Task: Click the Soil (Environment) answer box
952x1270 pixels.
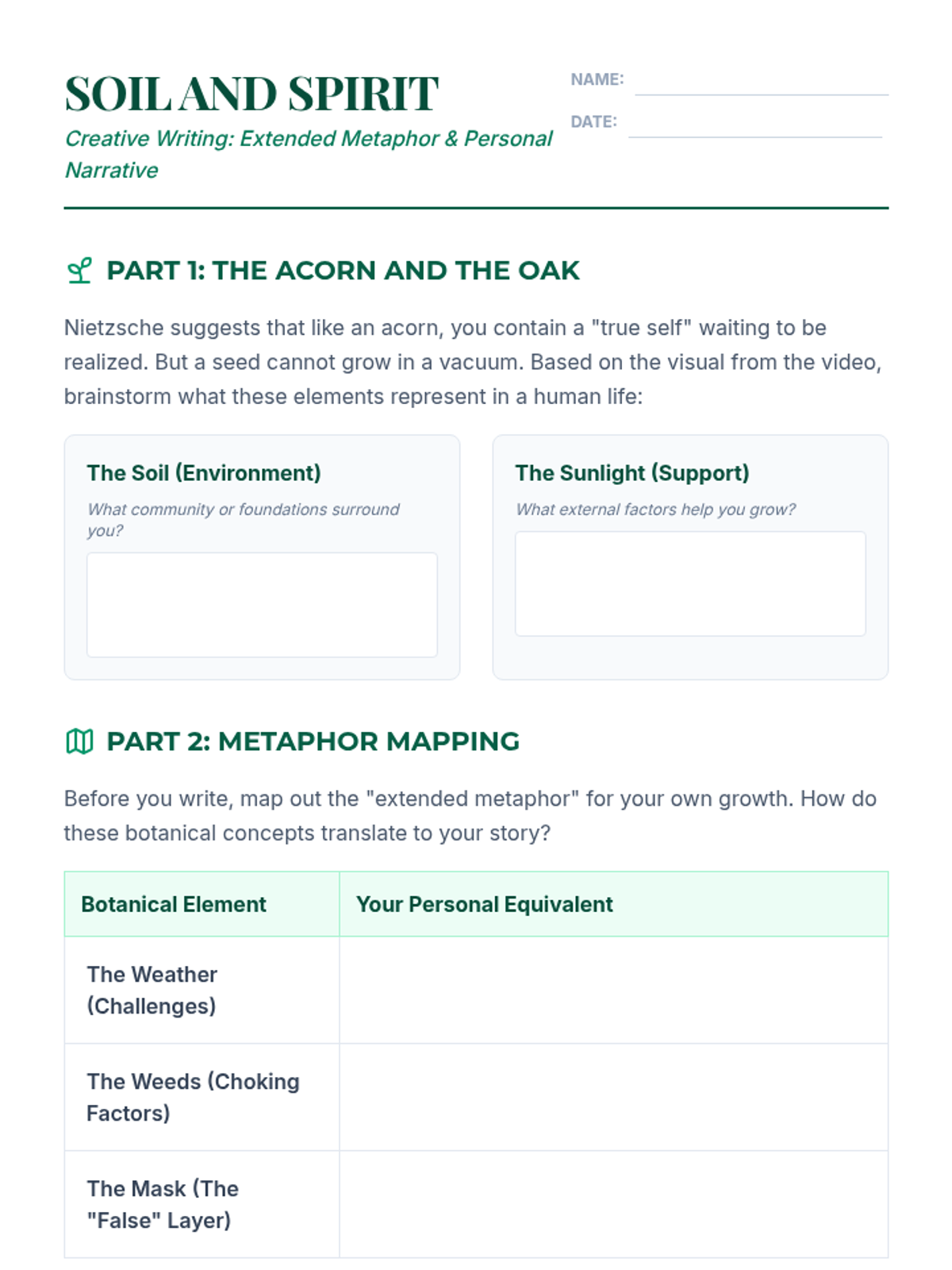Action: [x=262, y=605]
